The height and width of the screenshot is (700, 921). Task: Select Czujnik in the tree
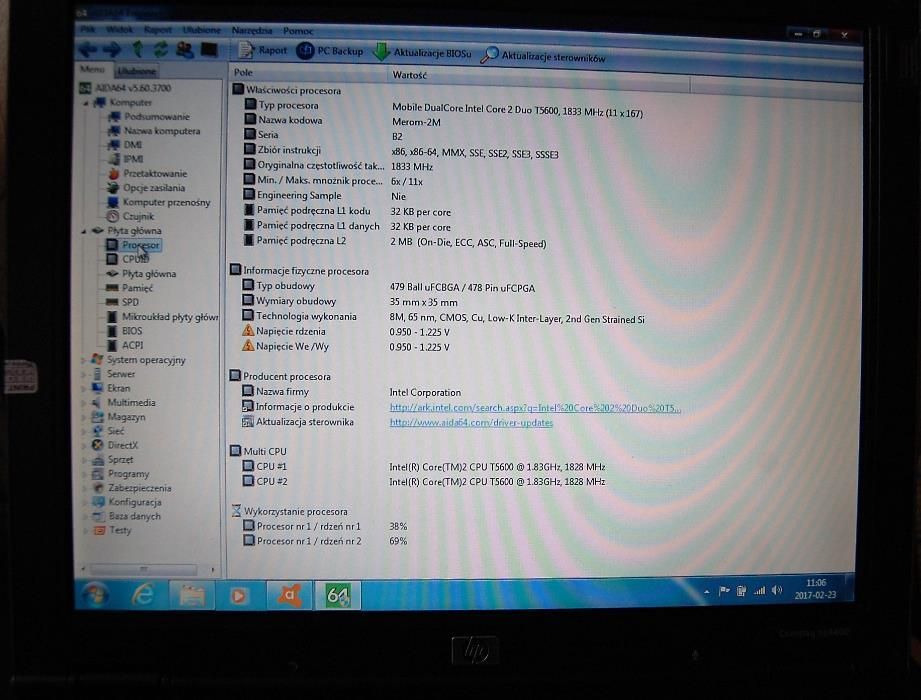pyautogui.click(x=130, y=217)
